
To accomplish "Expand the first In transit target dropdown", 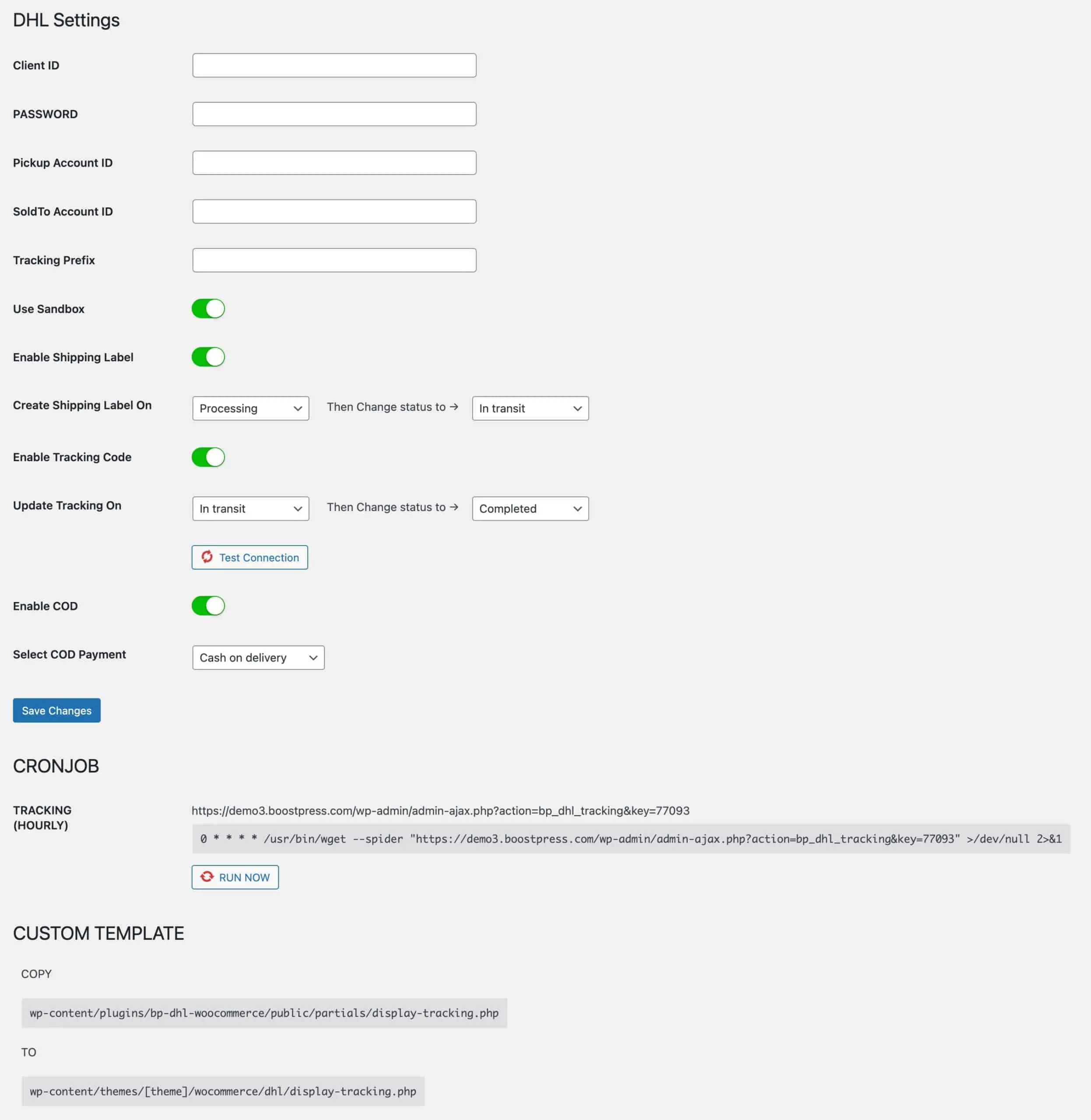I will pos(530,409).
